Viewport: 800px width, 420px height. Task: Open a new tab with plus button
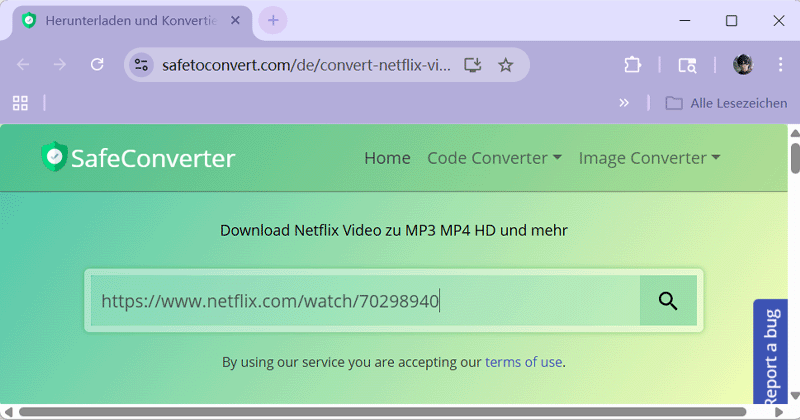click(x=273, y=20)
